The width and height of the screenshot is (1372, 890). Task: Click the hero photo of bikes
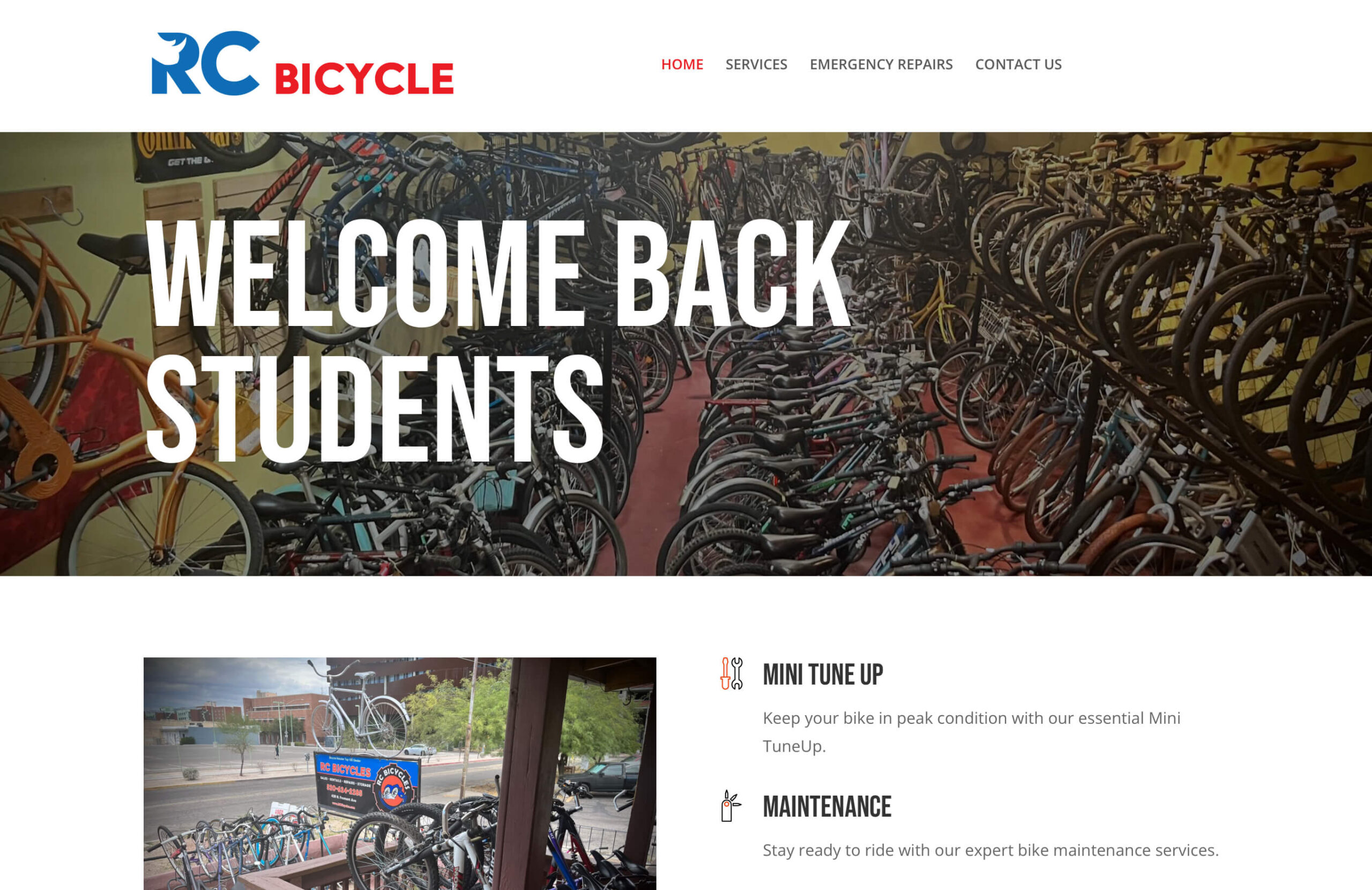(686, 353)
